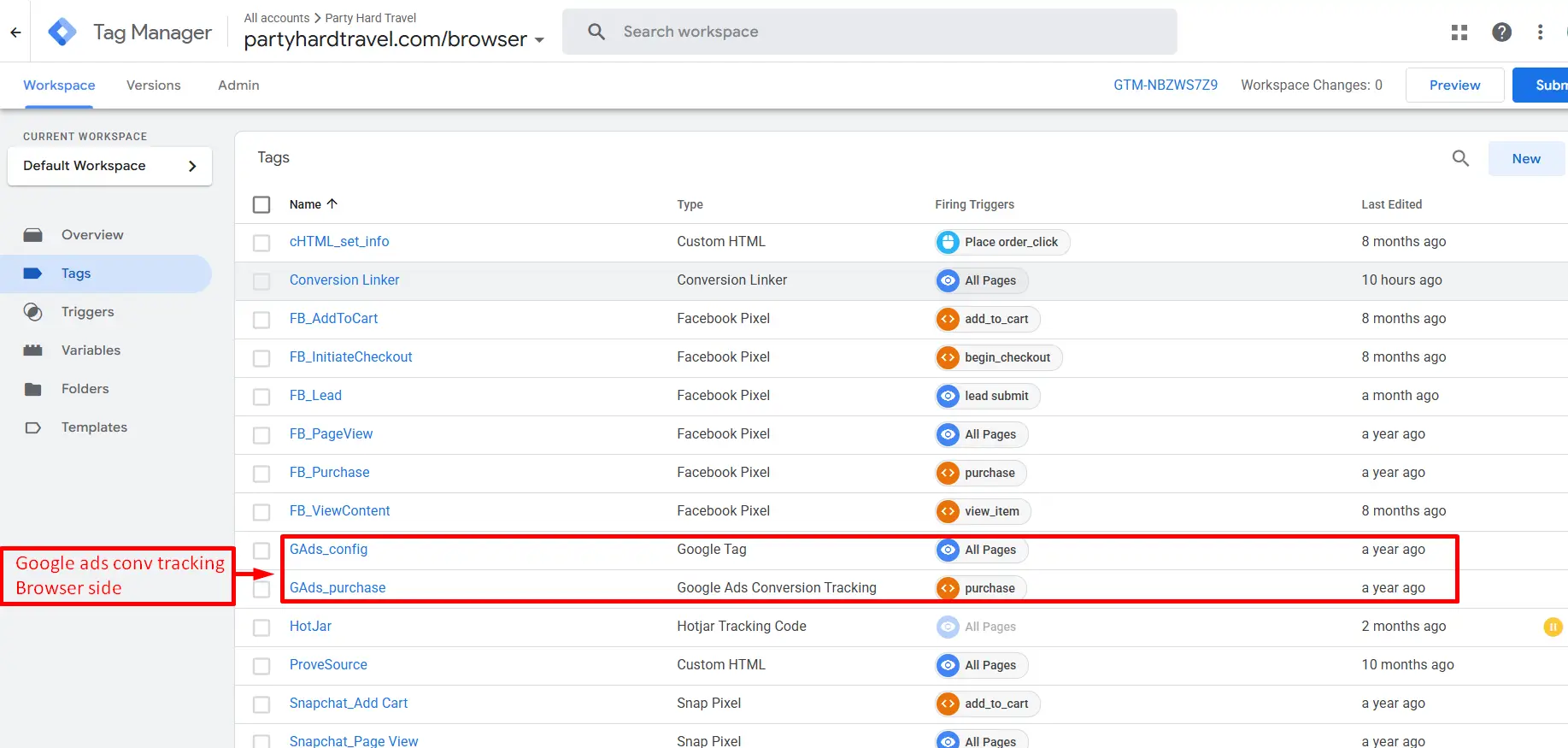
Task: Open the GAds_purchase tag link
Action: click(338, 588)
